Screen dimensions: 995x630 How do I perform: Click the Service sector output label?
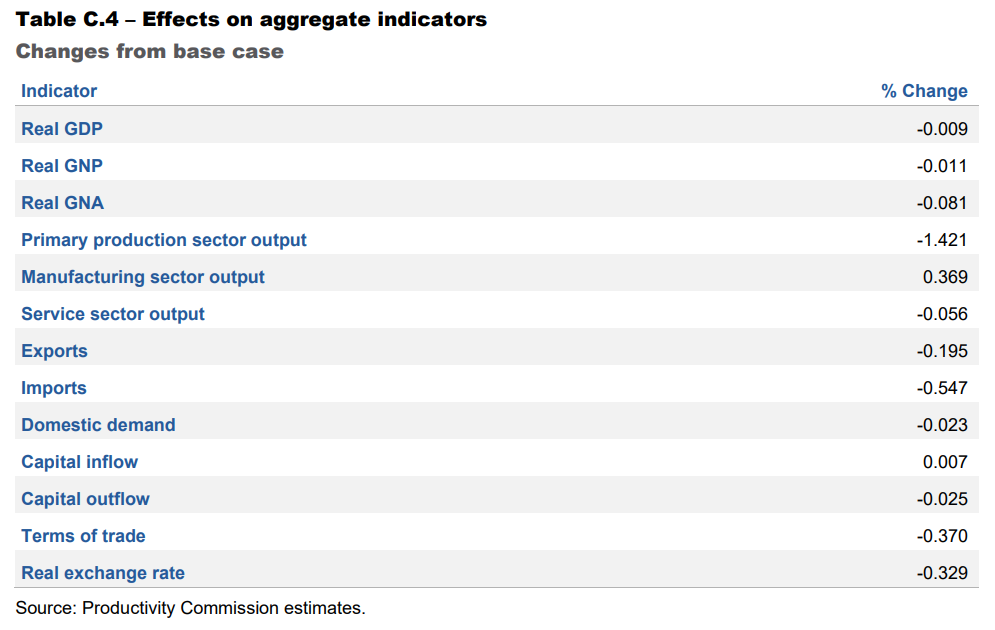(113, 314)
